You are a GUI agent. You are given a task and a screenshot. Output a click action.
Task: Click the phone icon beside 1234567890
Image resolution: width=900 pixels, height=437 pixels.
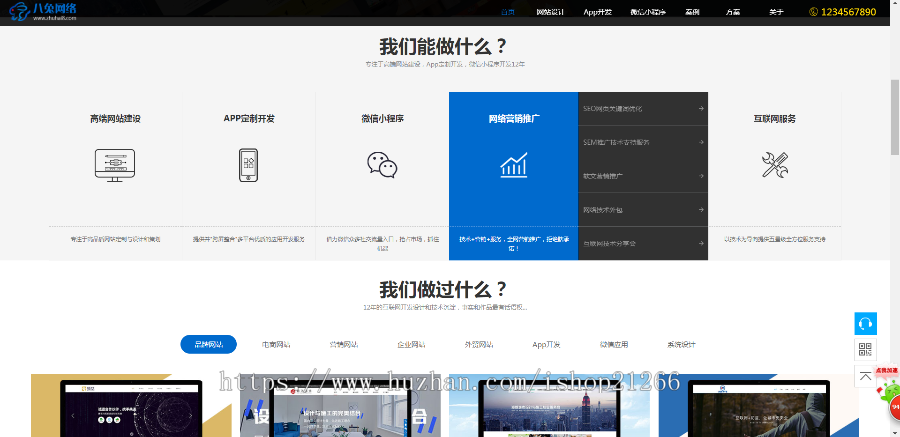pyautogui.click(x=813, y=12)
